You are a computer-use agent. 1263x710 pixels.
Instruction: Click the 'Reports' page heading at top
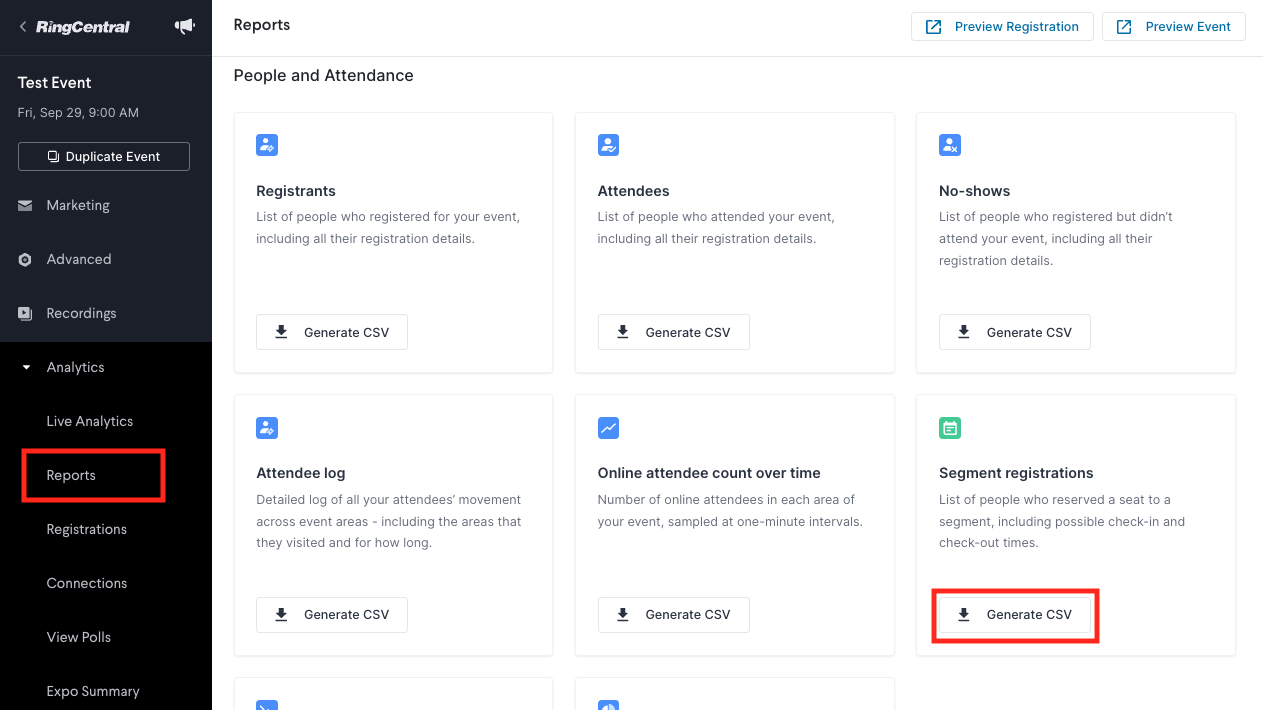click(262, 25)
